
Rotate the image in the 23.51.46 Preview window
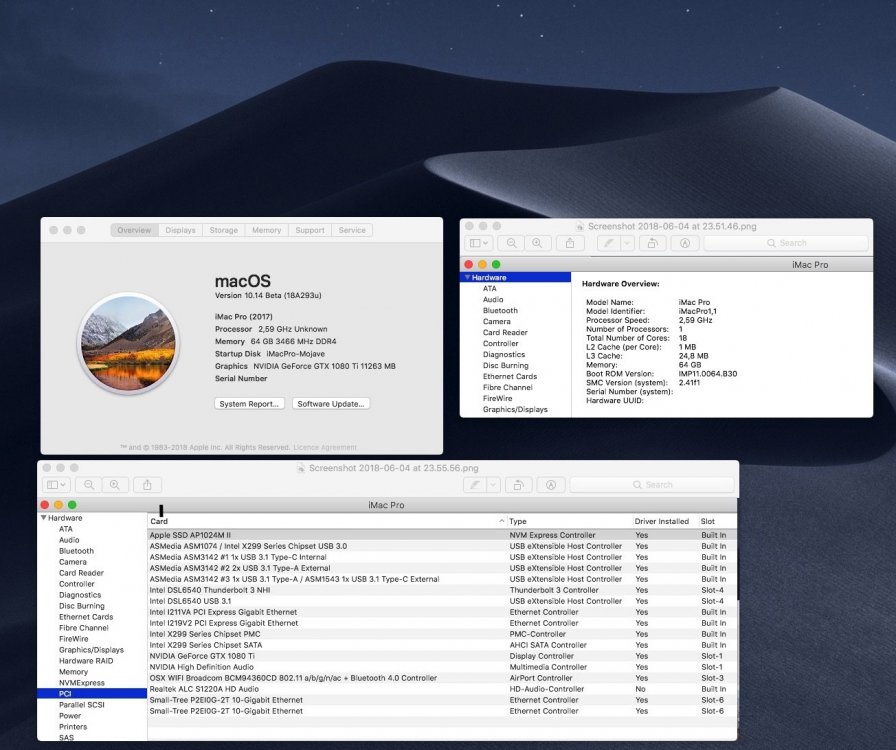(x=652, y=243)
